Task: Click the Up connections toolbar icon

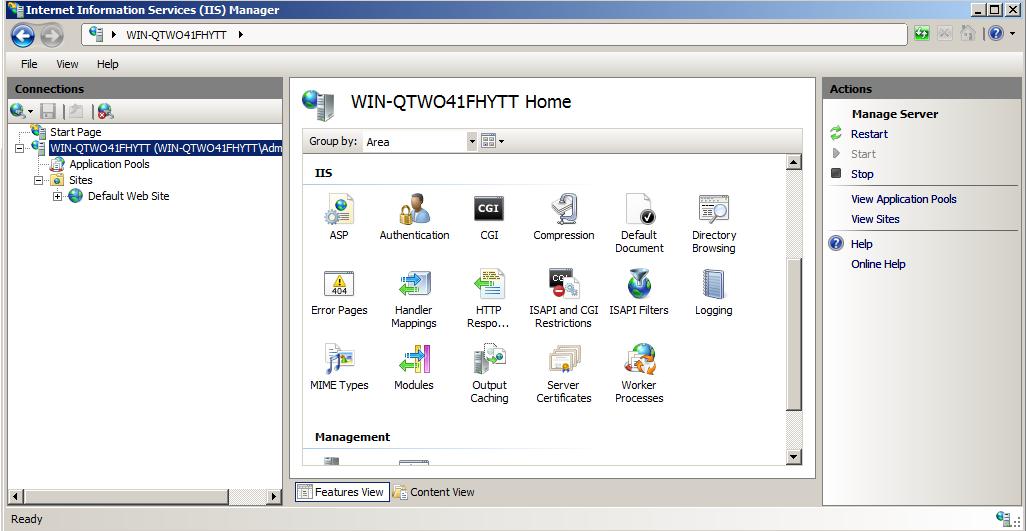Action: coord(76,111)
